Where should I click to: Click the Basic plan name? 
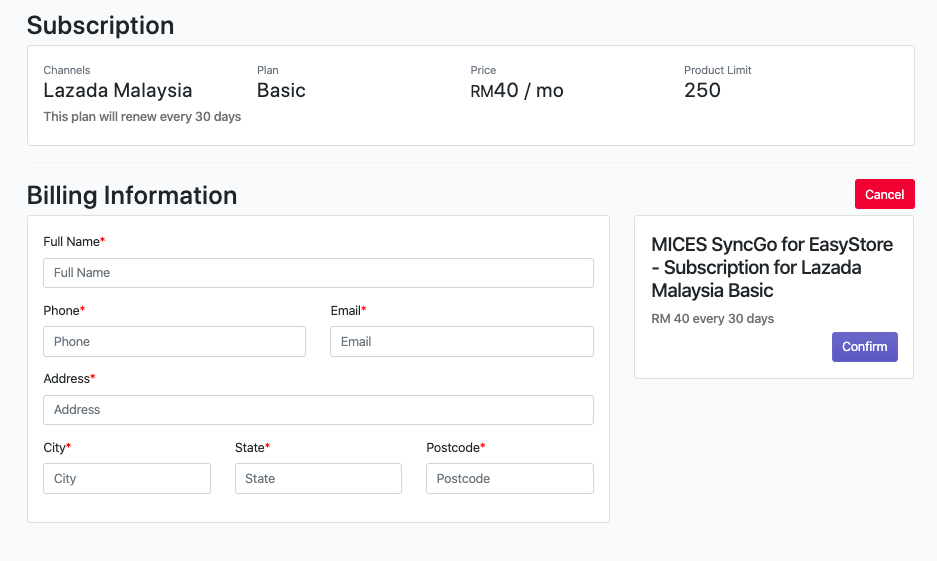pos(281,90)
